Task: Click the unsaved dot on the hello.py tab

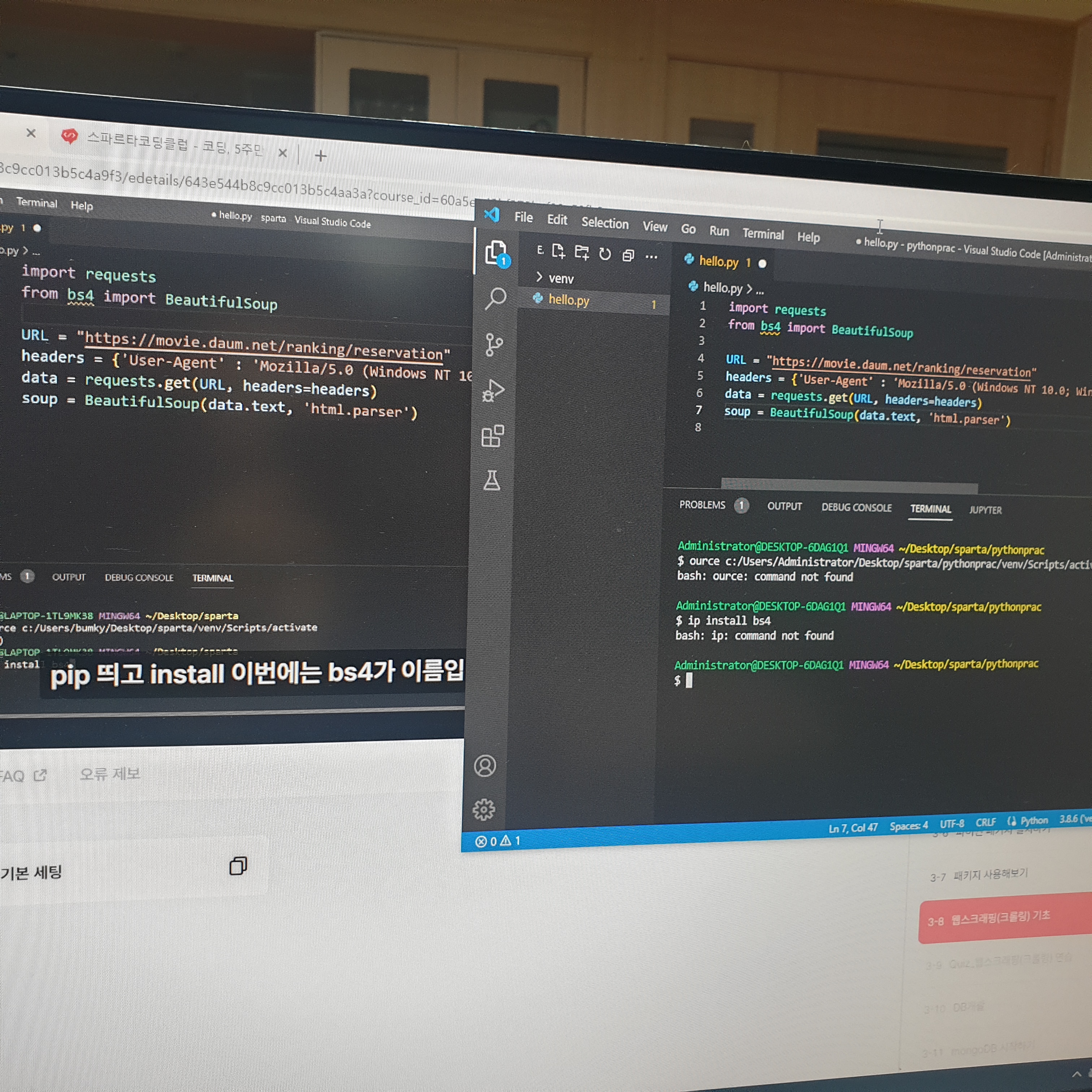Action: 762,263
